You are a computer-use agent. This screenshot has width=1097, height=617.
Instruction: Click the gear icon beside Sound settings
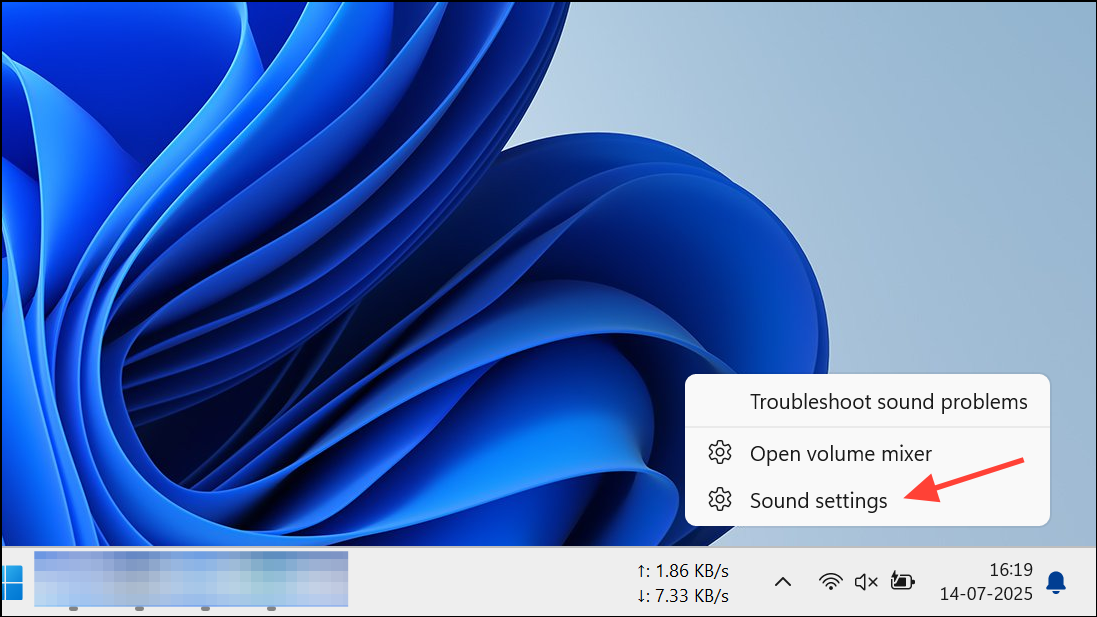coord(719,500)
